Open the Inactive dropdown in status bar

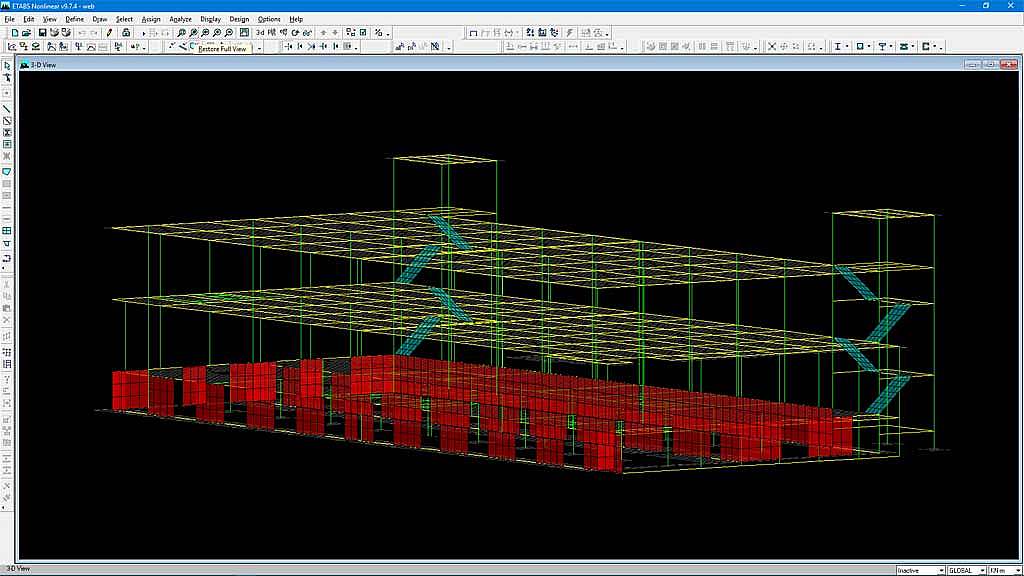[920, 570]
